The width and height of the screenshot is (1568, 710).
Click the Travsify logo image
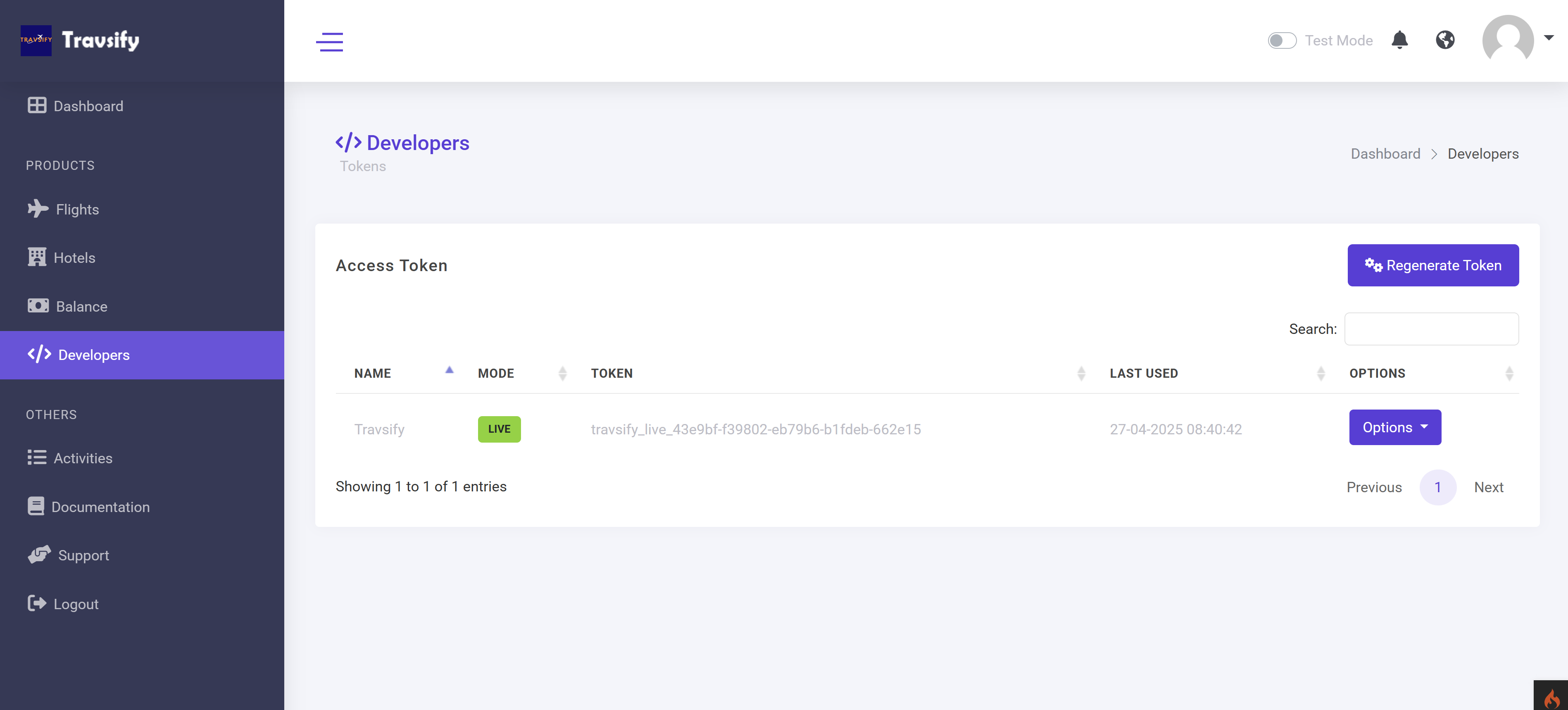pyautogui.click(x=36, y=40)
